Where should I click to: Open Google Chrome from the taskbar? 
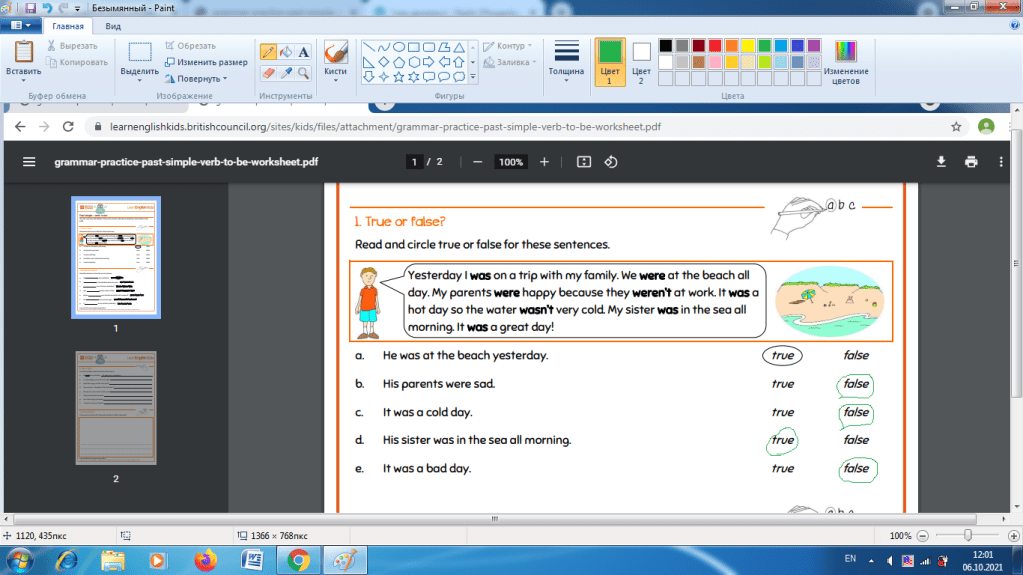[x=298, y=558]
